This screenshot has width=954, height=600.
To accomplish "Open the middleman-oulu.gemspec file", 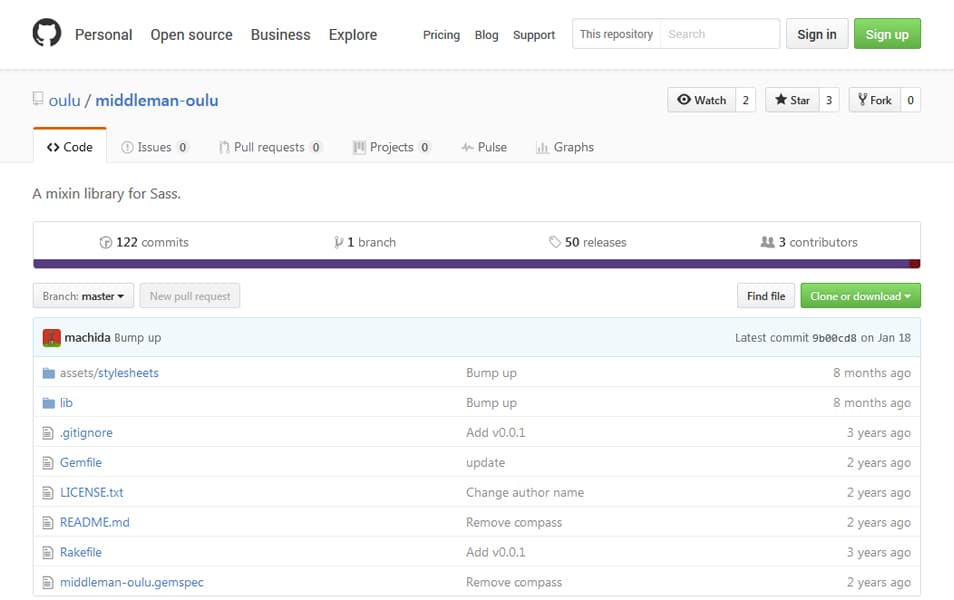I will pyautogui.click(x=131, y=582).
